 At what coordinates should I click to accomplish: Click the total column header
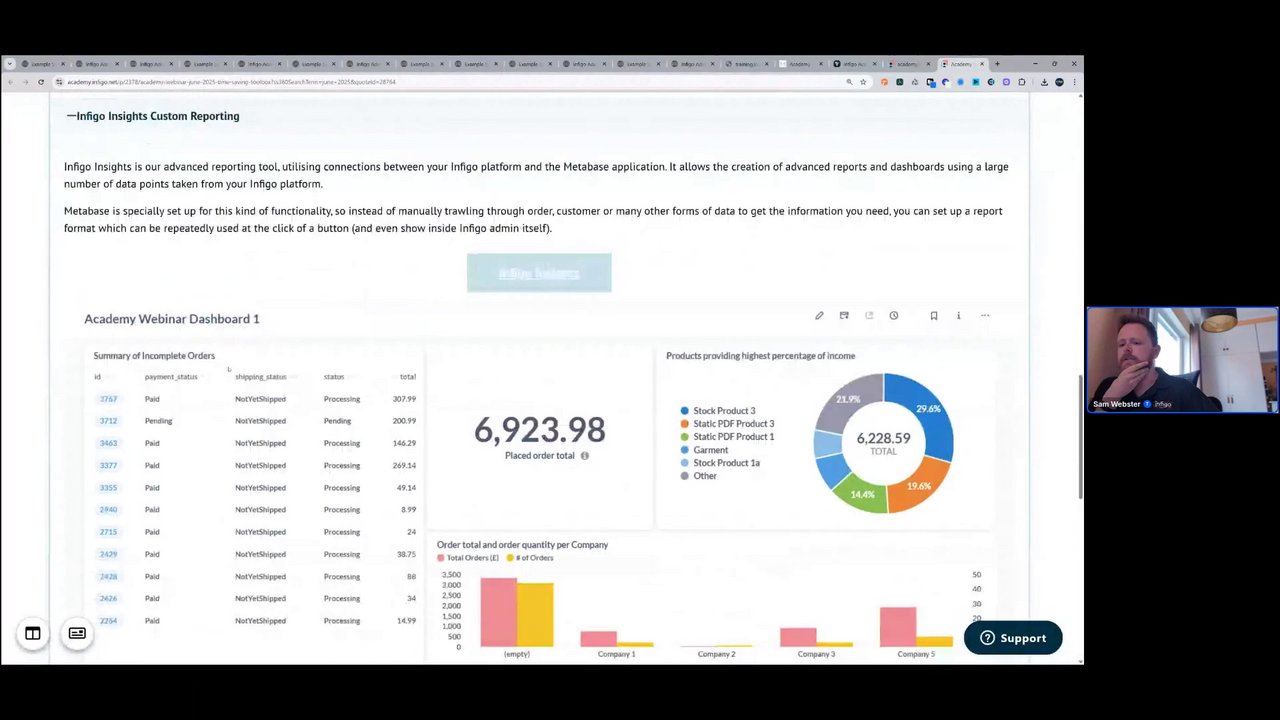[x=408, y=377]
